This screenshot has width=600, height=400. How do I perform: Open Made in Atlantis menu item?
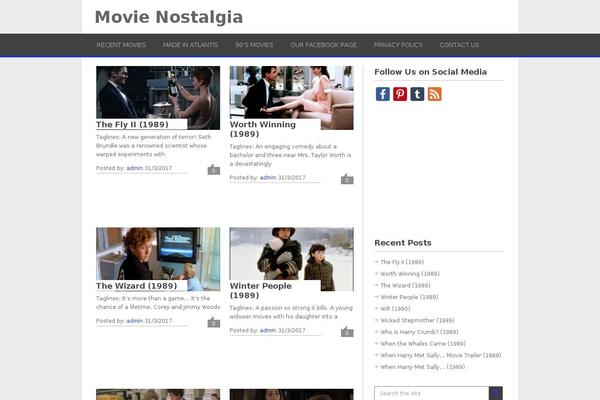pos(190,45)
